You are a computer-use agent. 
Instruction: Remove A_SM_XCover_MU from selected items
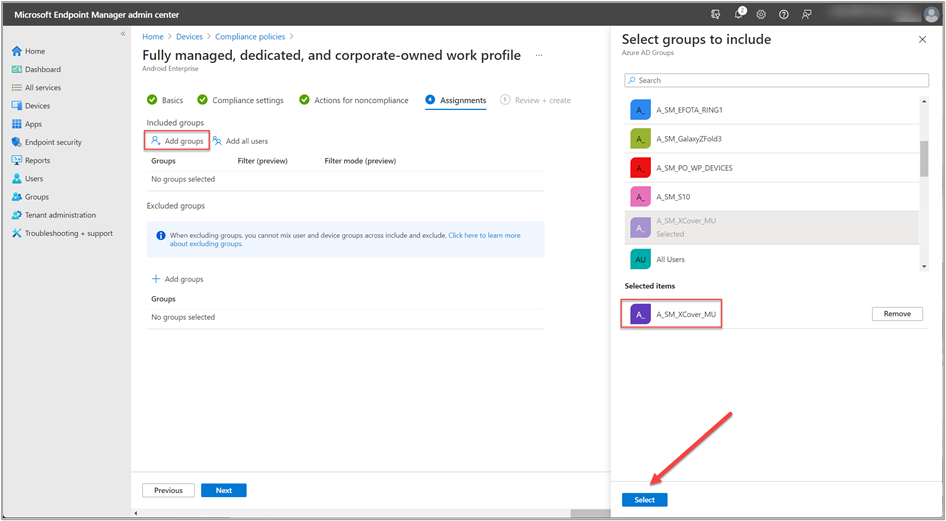tap(897, 314)
